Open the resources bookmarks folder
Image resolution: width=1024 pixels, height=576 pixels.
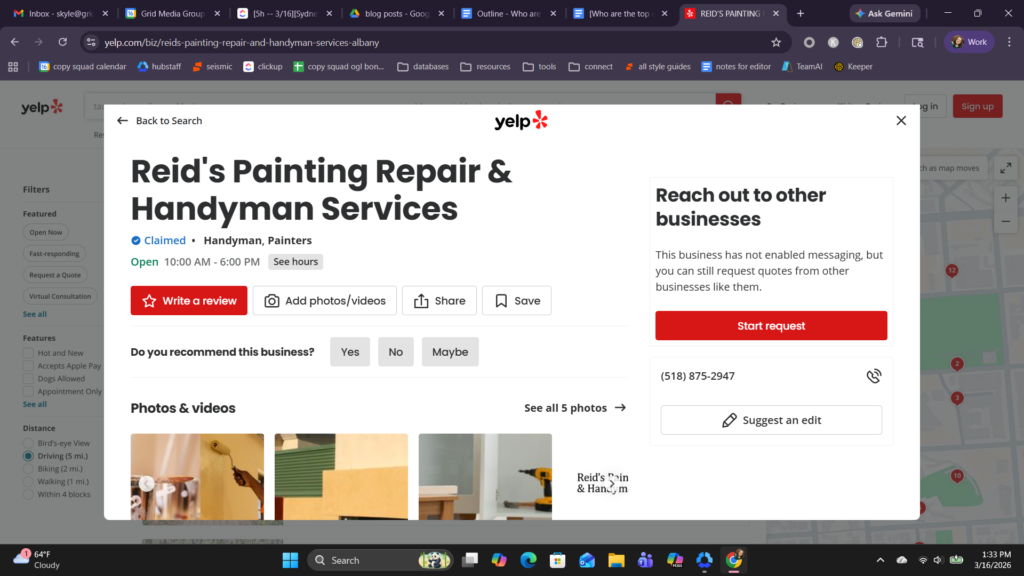click(x=489, y=66)
